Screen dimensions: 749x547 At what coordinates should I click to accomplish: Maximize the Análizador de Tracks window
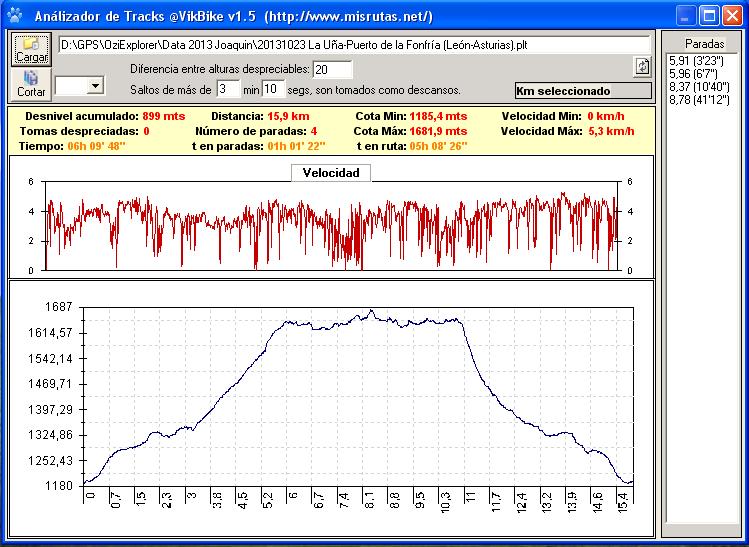tap(709, 16)
